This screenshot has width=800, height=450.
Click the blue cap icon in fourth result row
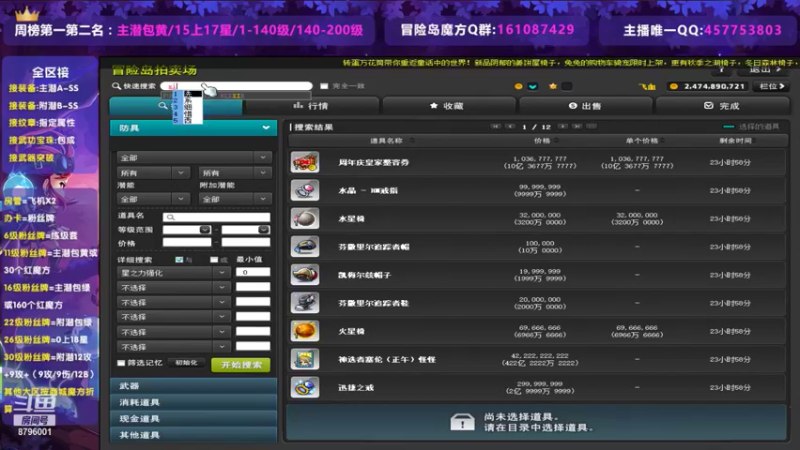coord(305,246)
